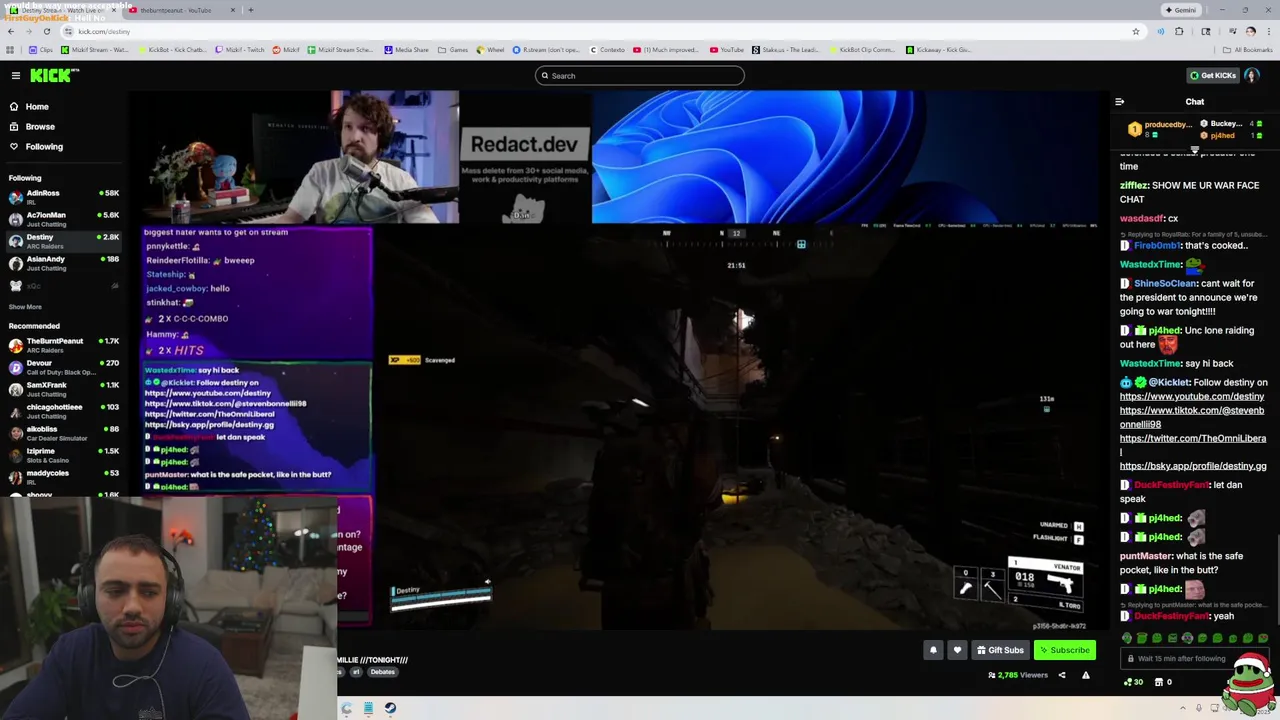The width and height of the screenshot is (1280, 720).
Task: Click the report warning triangle icon
Action: tap(1085, 675)
